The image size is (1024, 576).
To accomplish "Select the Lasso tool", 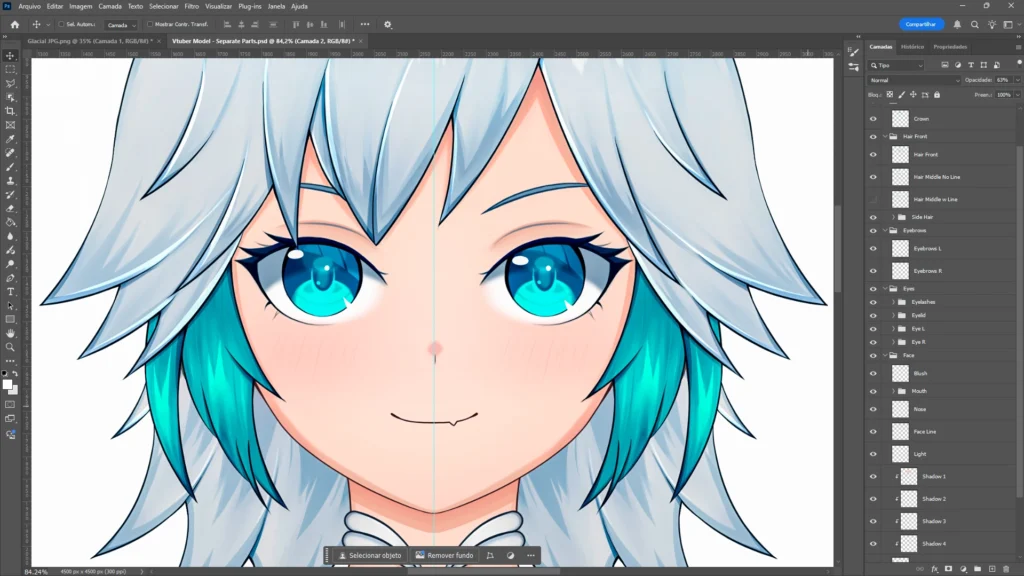I will (x=11, y=83).
